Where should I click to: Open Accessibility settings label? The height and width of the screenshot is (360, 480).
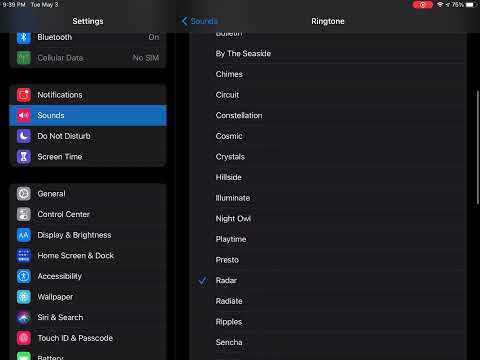[60, 276]
